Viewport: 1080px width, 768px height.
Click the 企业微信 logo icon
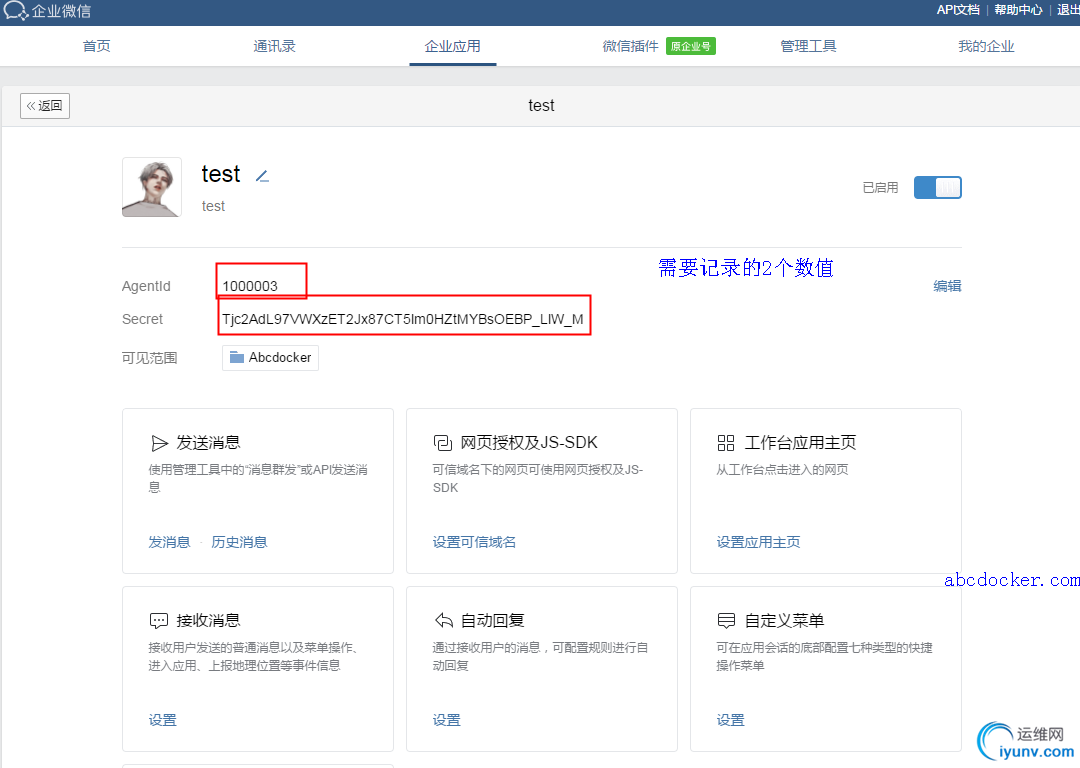pos(14,11)
